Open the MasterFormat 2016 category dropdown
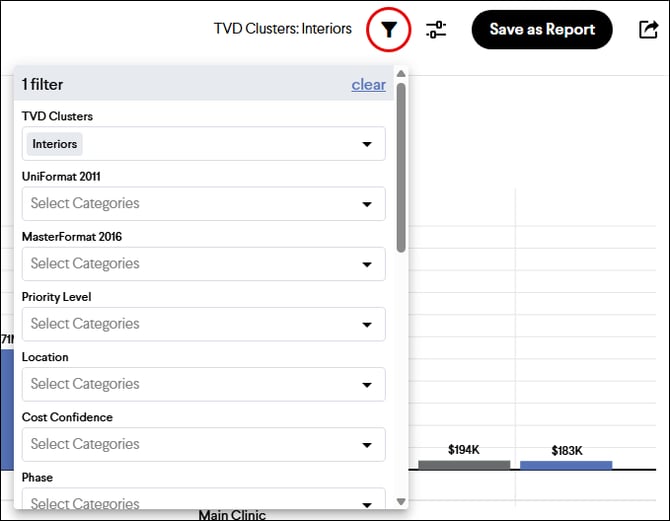 pyautogui.click(x=203, y=264)
